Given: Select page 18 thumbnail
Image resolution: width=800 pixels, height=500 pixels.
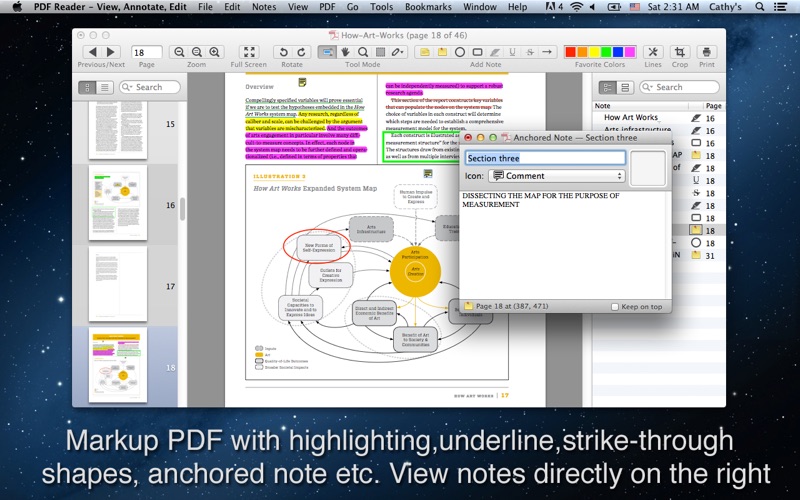Looking at the screenshot, I should [118, 365].
